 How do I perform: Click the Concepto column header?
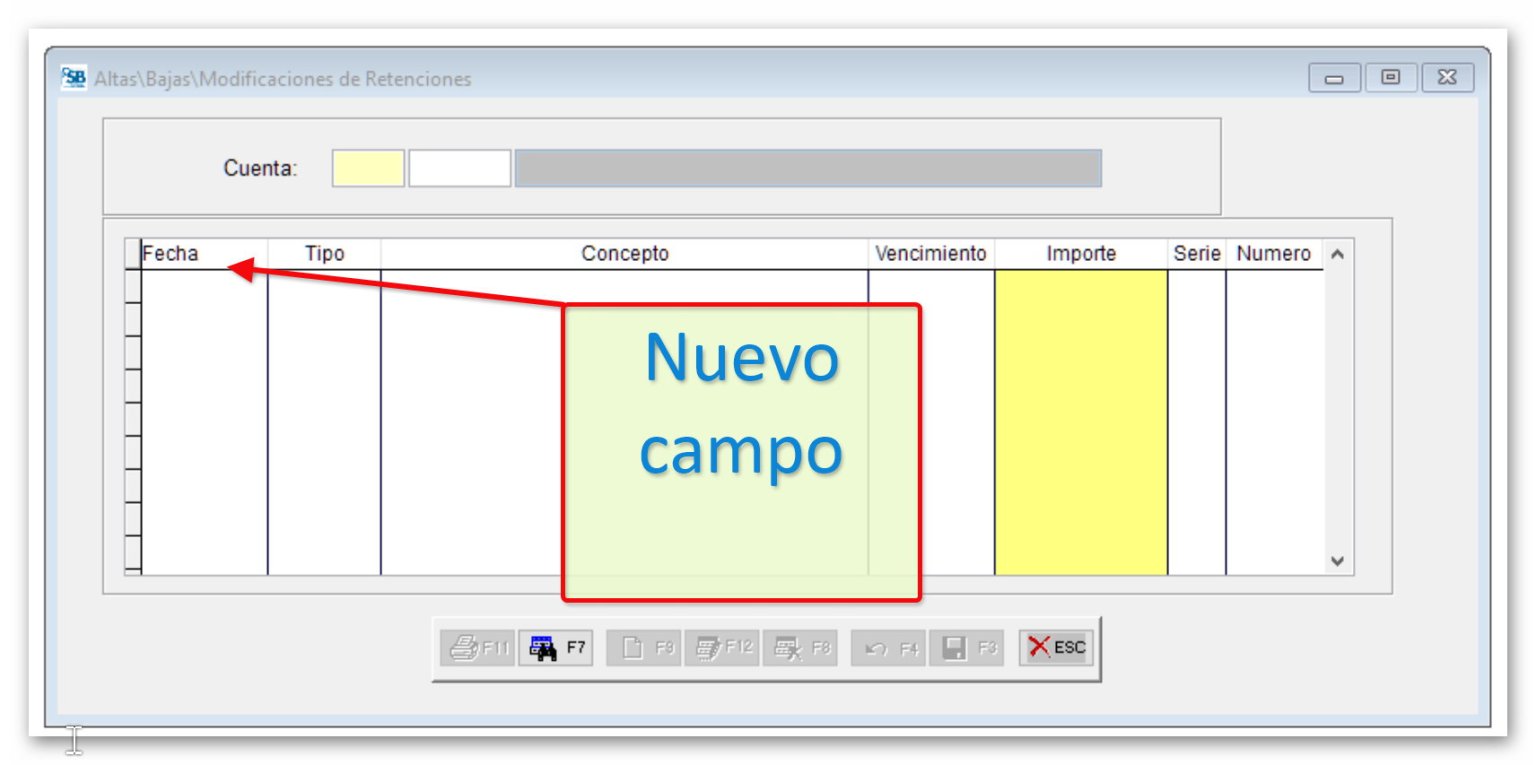tap(624, 253)
